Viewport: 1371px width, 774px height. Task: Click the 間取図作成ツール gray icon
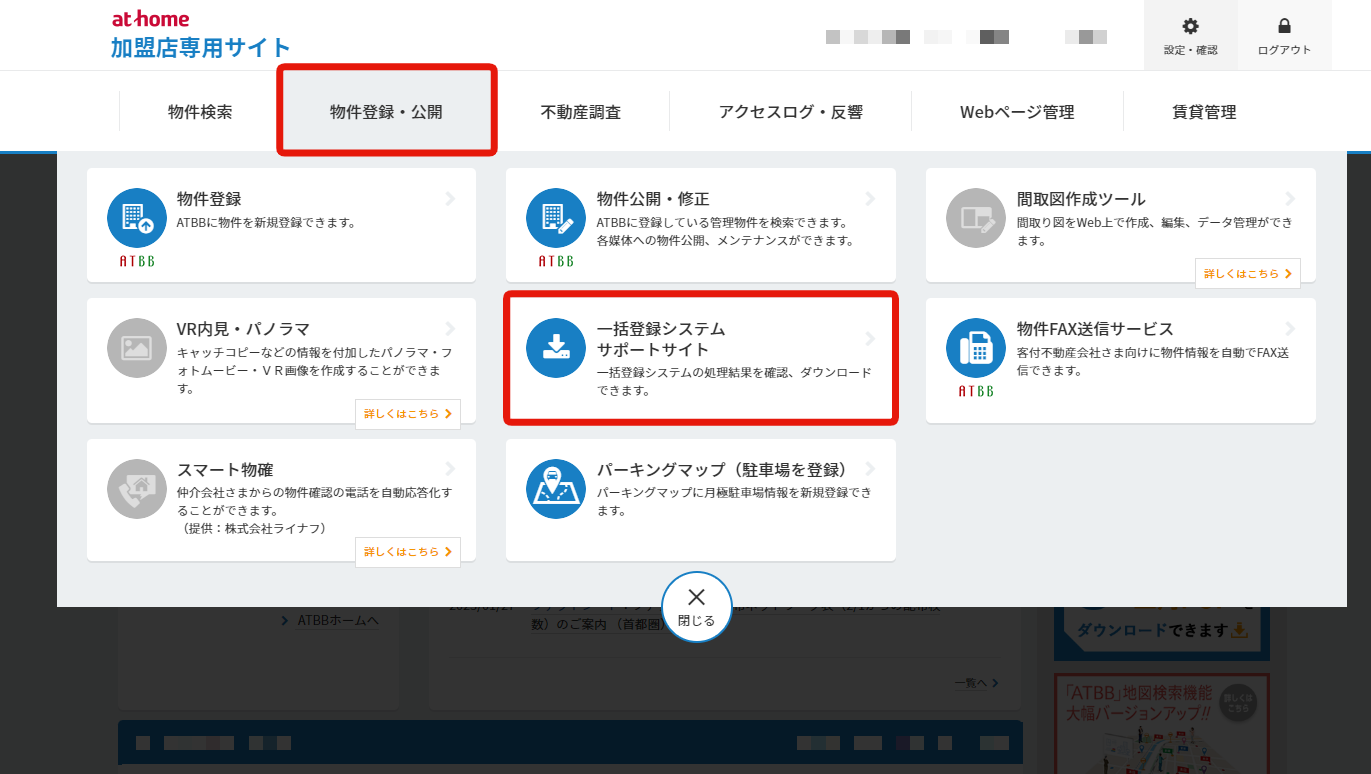(x=976, y=218)
